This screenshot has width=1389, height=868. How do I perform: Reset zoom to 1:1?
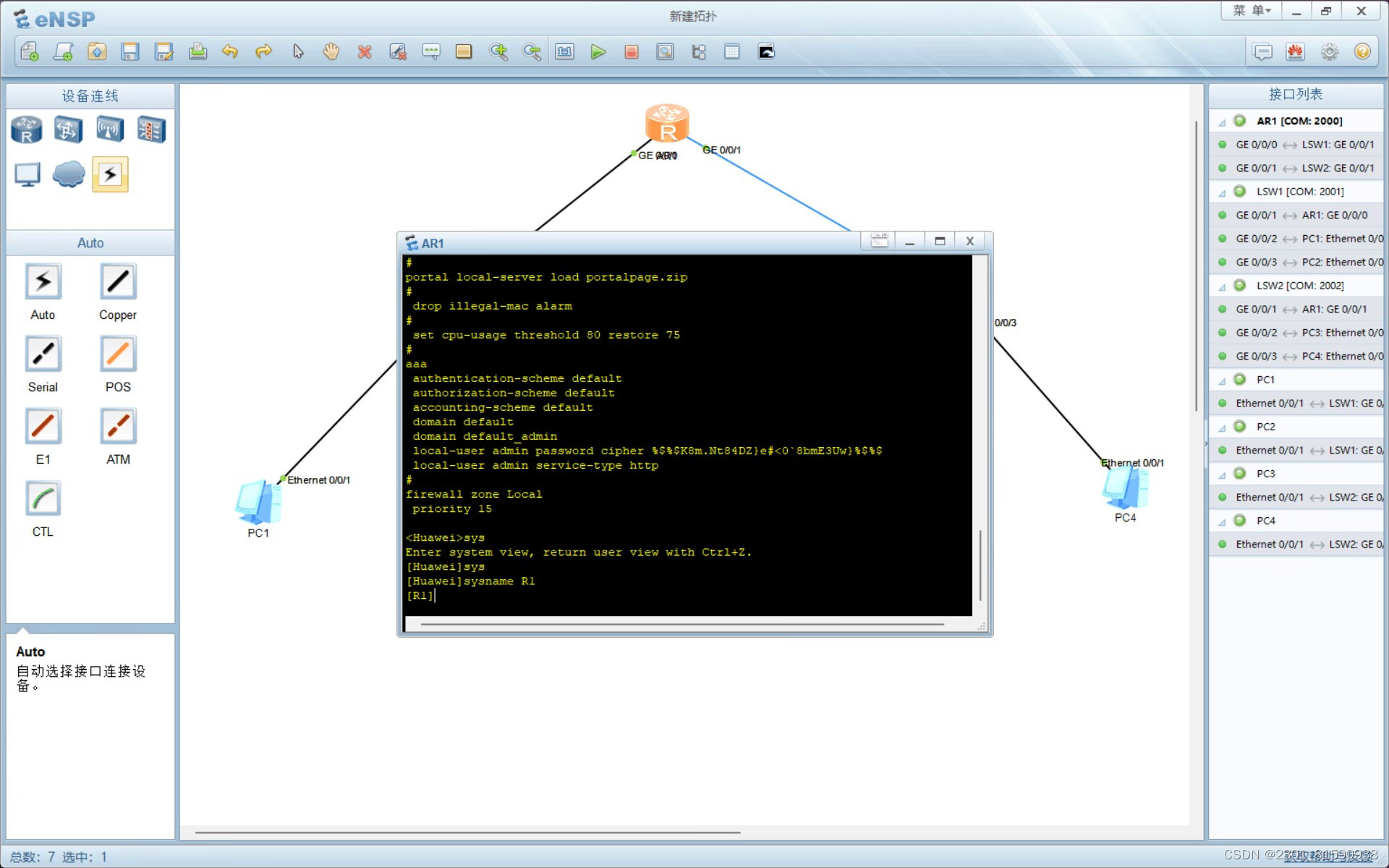point(564,51)
